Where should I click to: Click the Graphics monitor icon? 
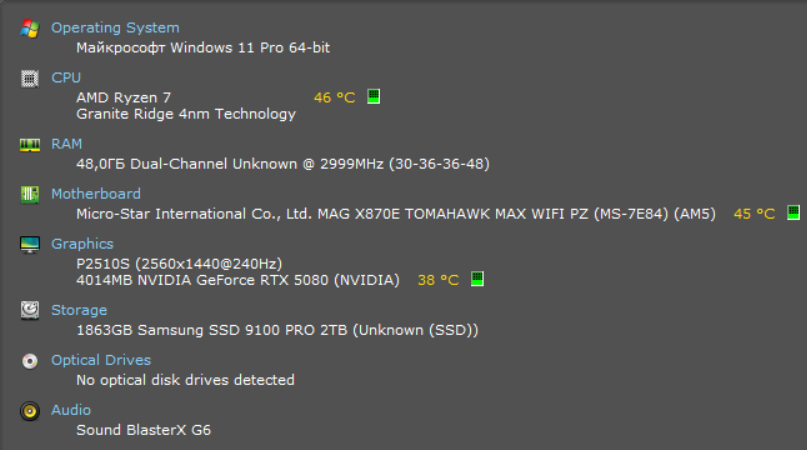click(30, 244)
